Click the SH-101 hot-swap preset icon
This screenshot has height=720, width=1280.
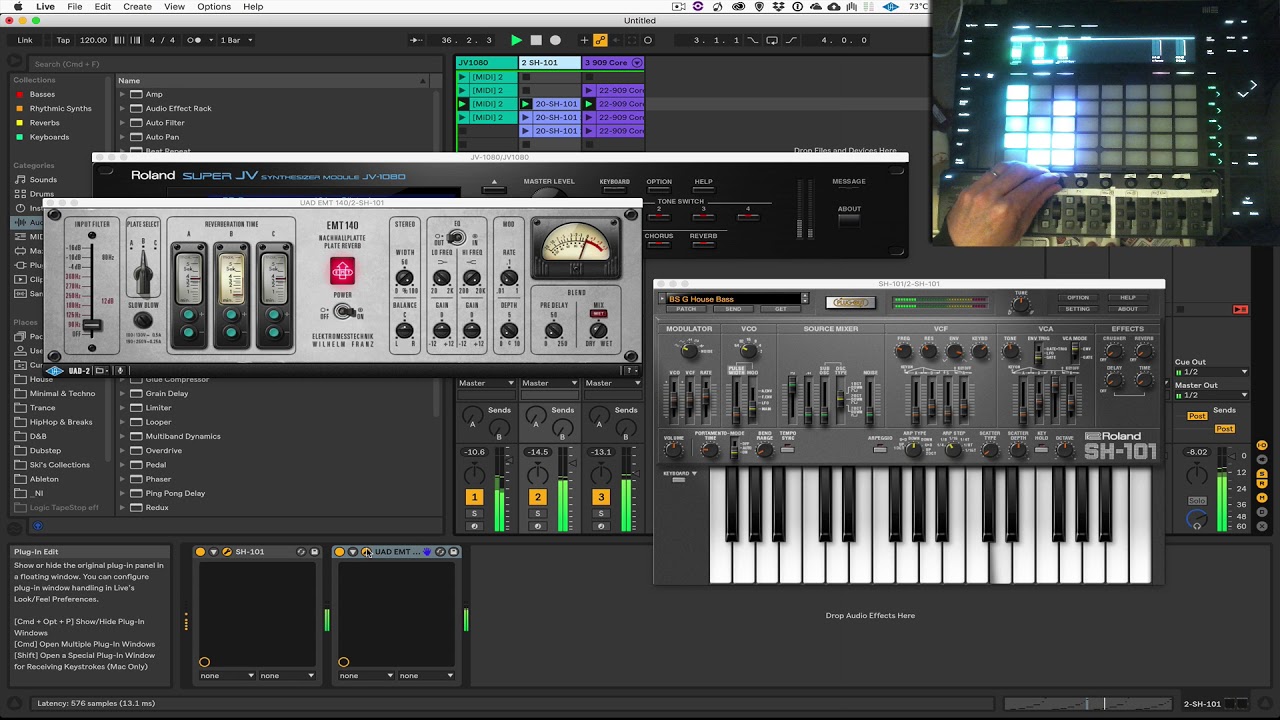(301, 552)
